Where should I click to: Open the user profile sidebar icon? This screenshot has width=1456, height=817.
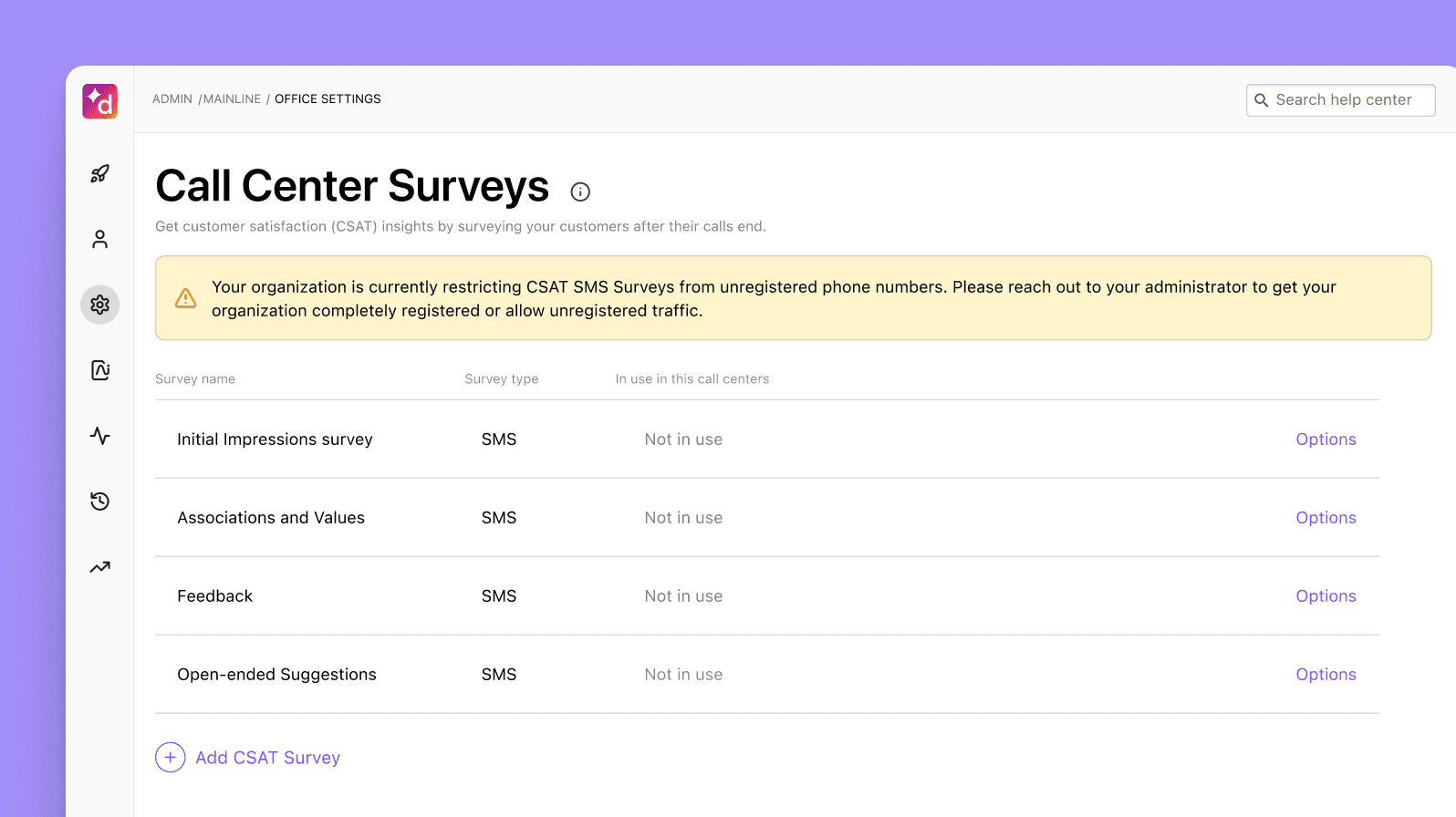[100, 239]
